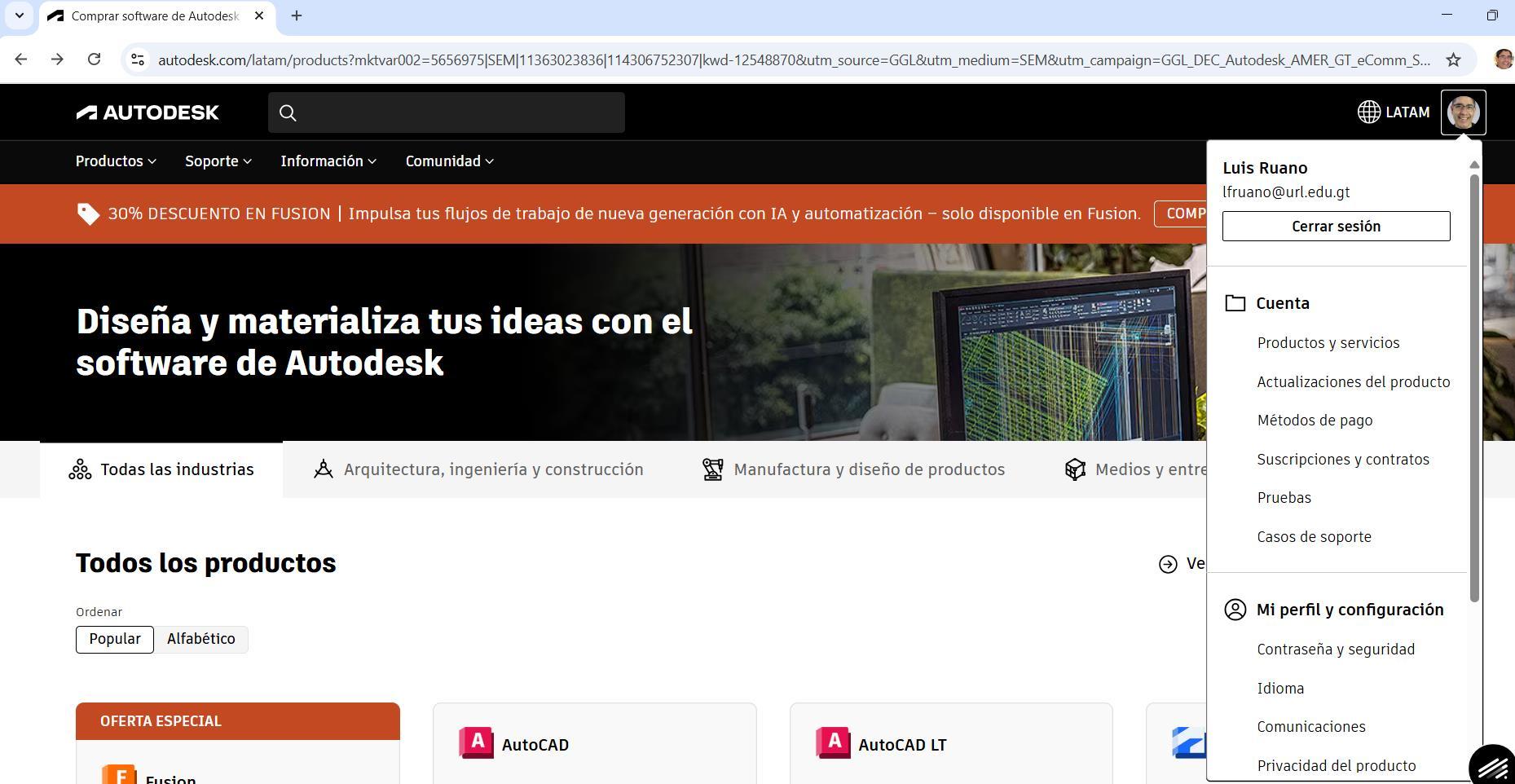Screen dimensions: 1515x784
Task: Open Privacidad del producto
Action: point(1337,766)
